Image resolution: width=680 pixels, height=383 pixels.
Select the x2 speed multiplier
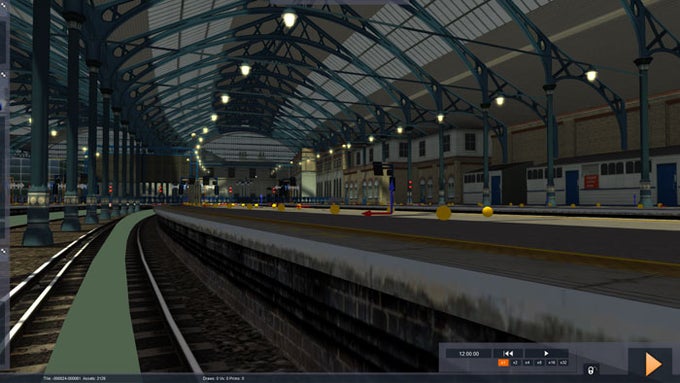[x=515, y=363]
